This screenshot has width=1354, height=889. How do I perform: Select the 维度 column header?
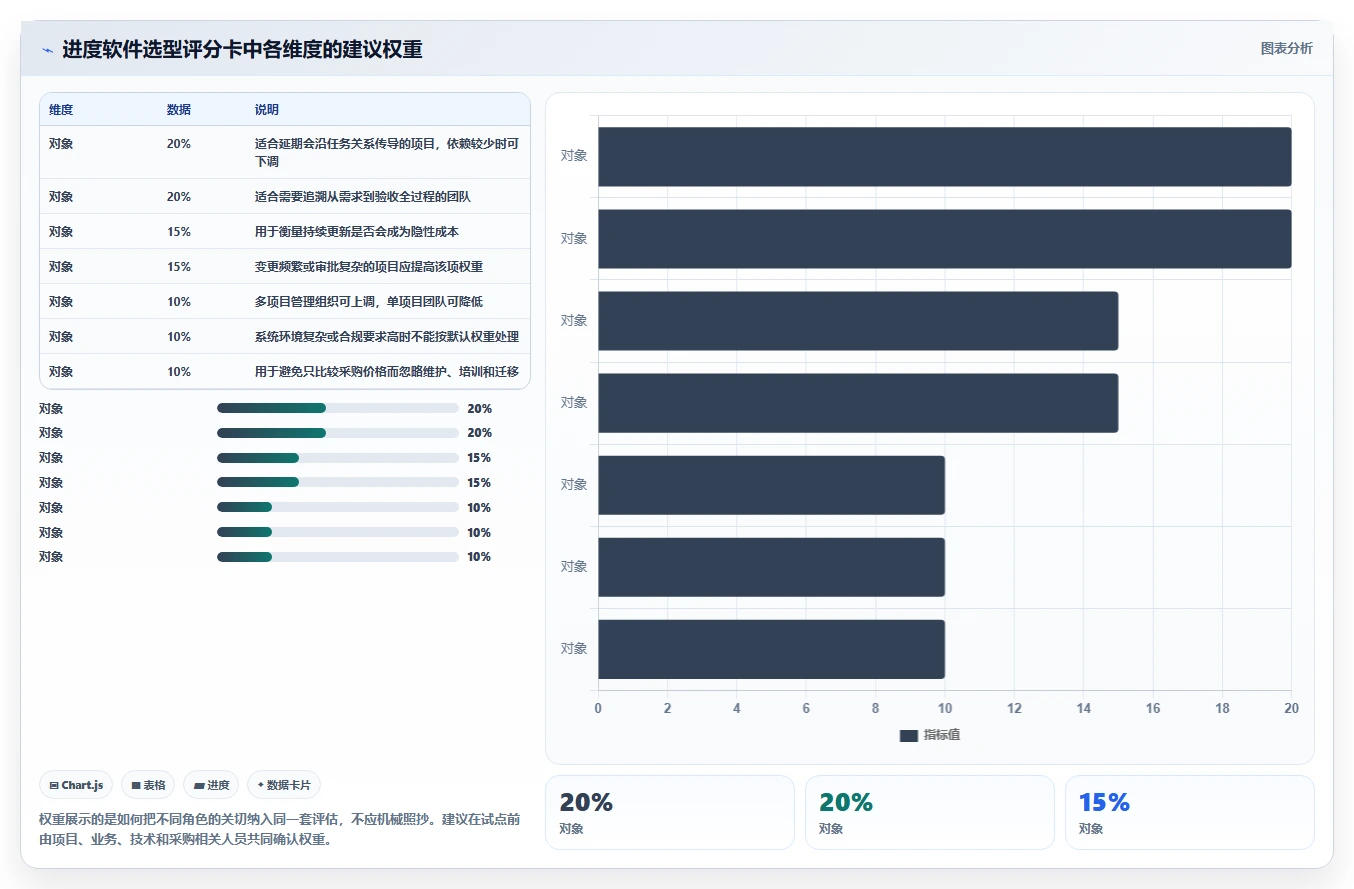coord(61,109)
